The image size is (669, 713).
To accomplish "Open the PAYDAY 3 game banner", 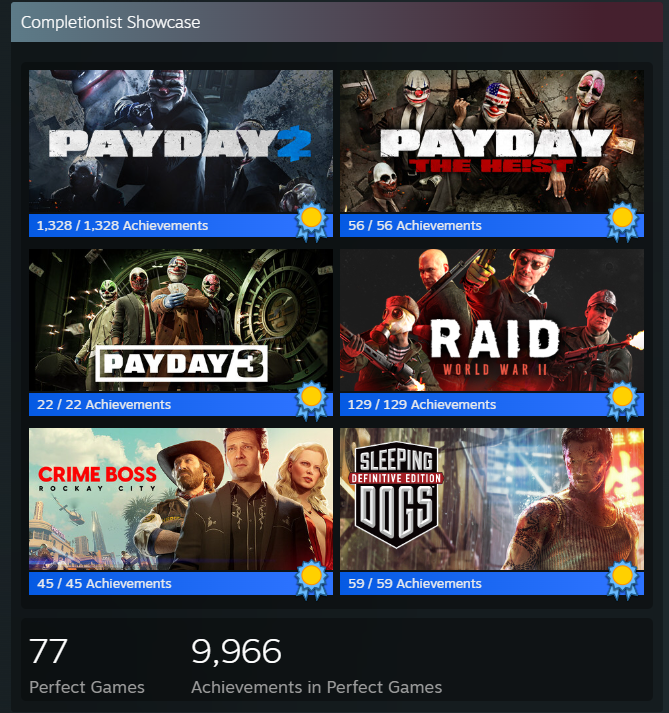I will click(x=181, y=320).
